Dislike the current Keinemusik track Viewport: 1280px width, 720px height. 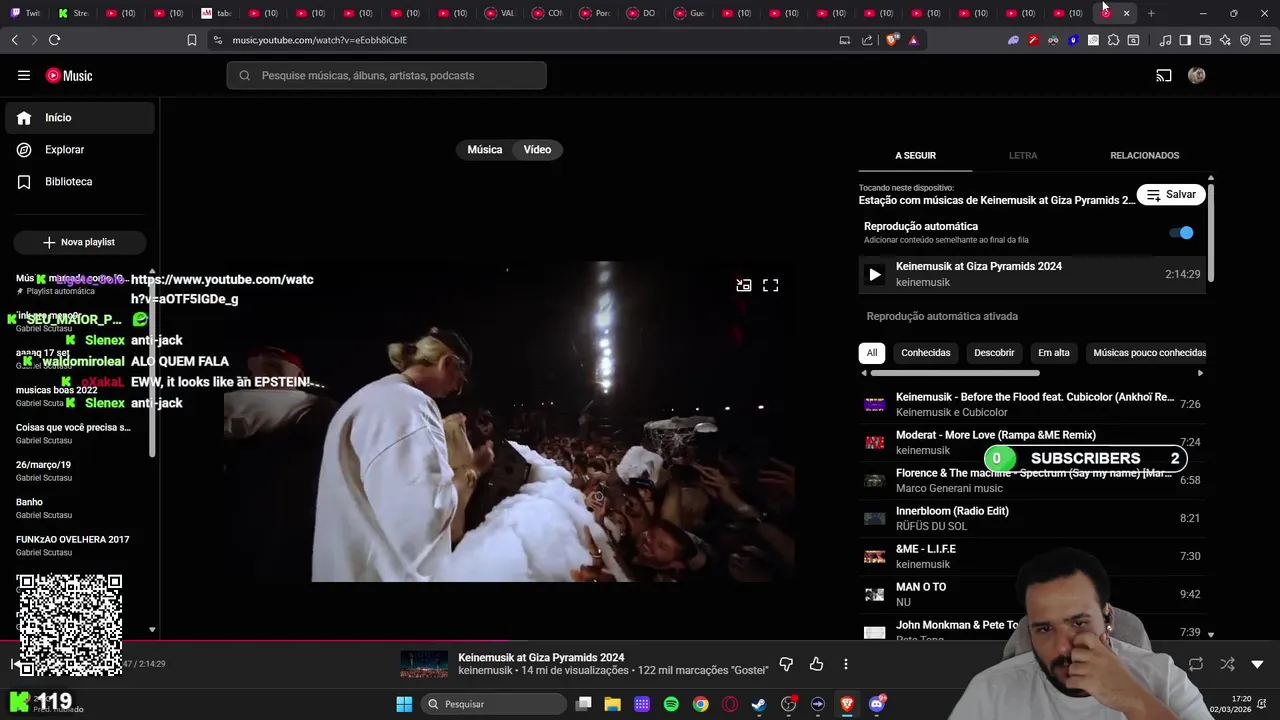point(786,664)
